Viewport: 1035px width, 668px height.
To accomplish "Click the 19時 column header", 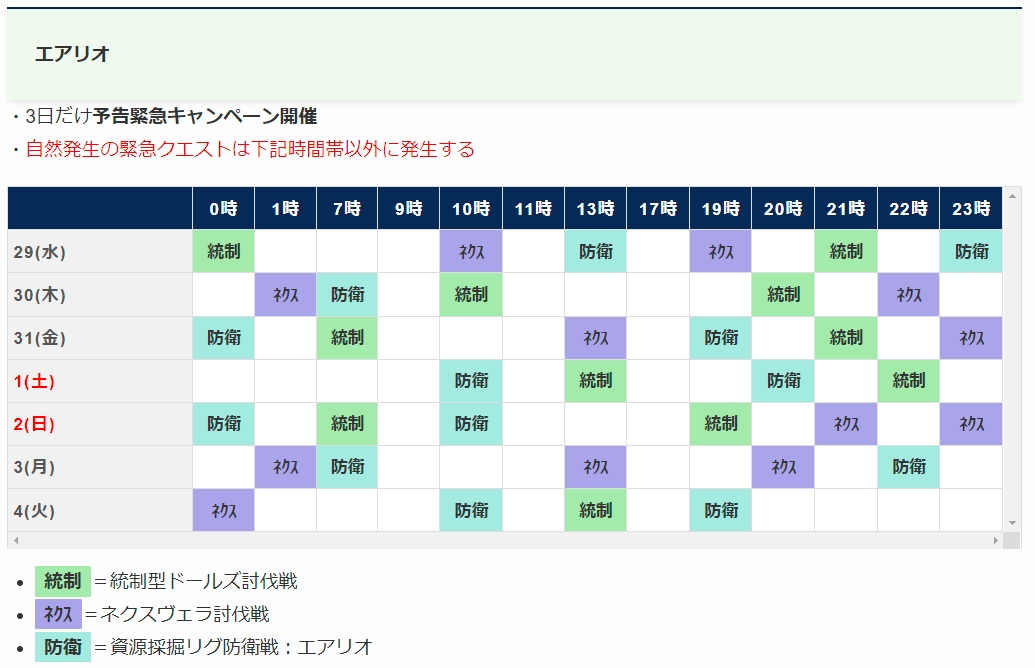I will point(720,209).
